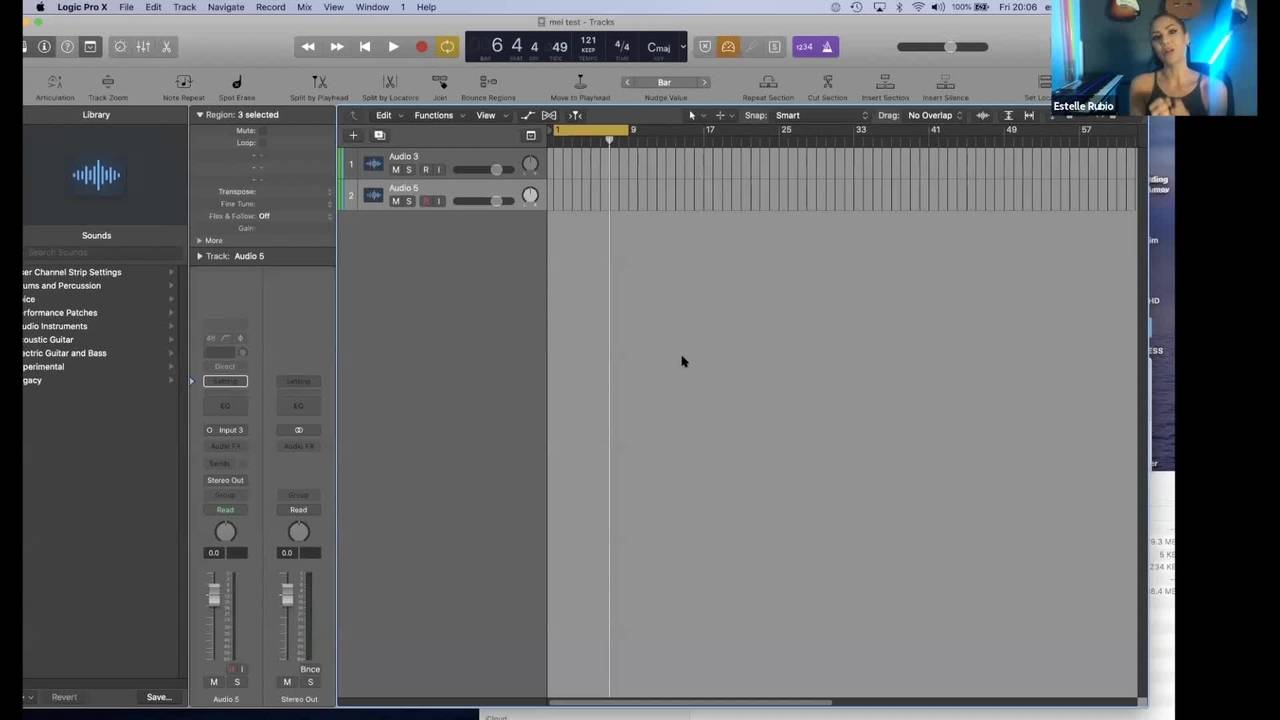Screen dimensions: 1280x720
Task: Open the Drag No Overlap dropdown
Action: (x=935, y=115)
